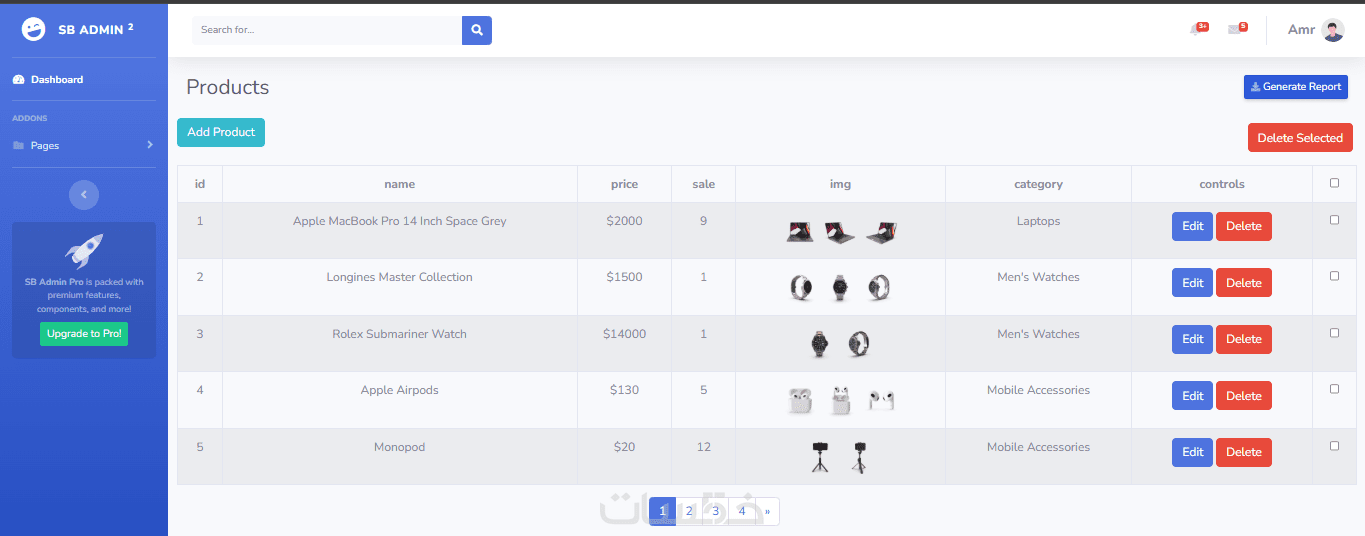Image resolution: width=1365 pixels, height=536 pixels.
Task: Delete the Monopod product
Action: click(x=1244, y=452)
